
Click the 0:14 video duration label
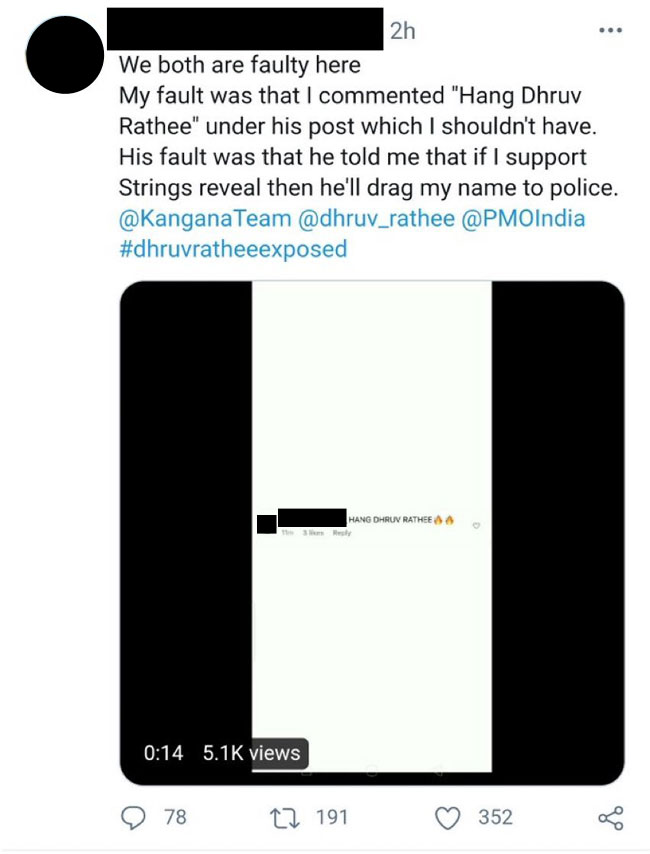click(164, 753)
